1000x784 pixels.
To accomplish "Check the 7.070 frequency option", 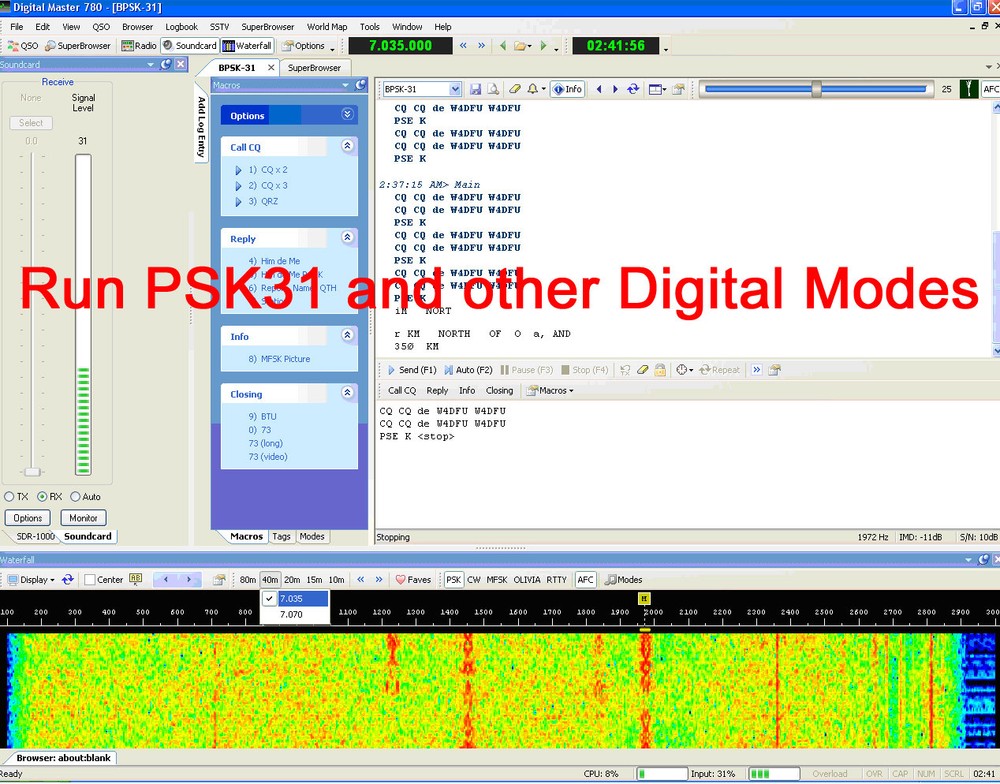I will 293,613.
